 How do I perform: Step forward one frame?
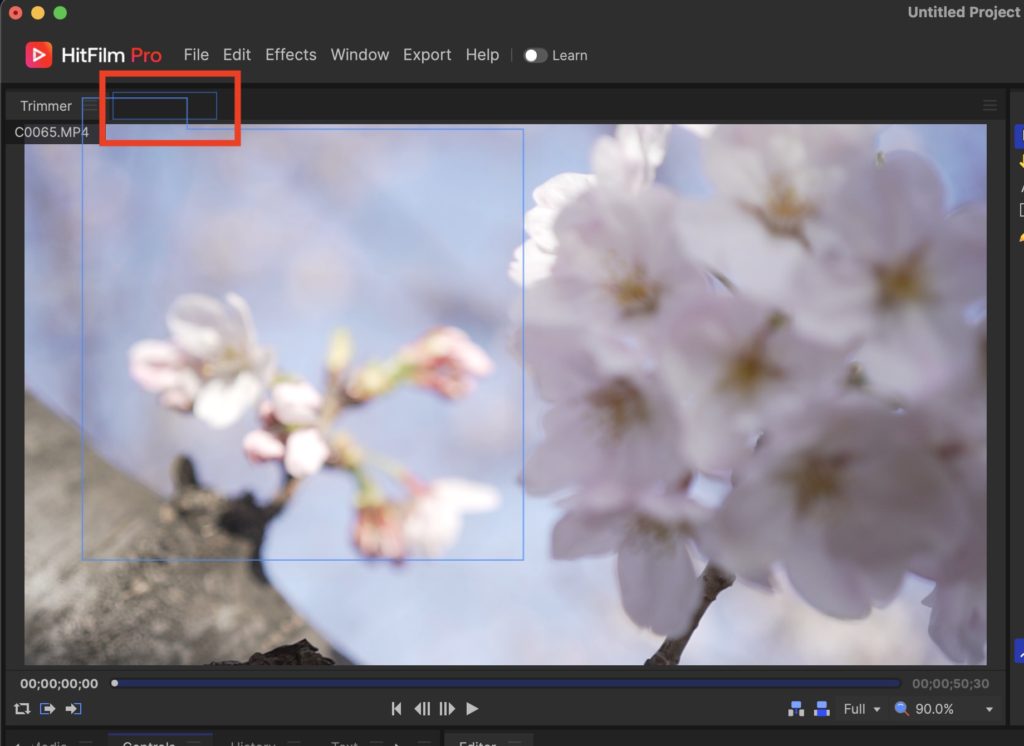pos(447,709)
